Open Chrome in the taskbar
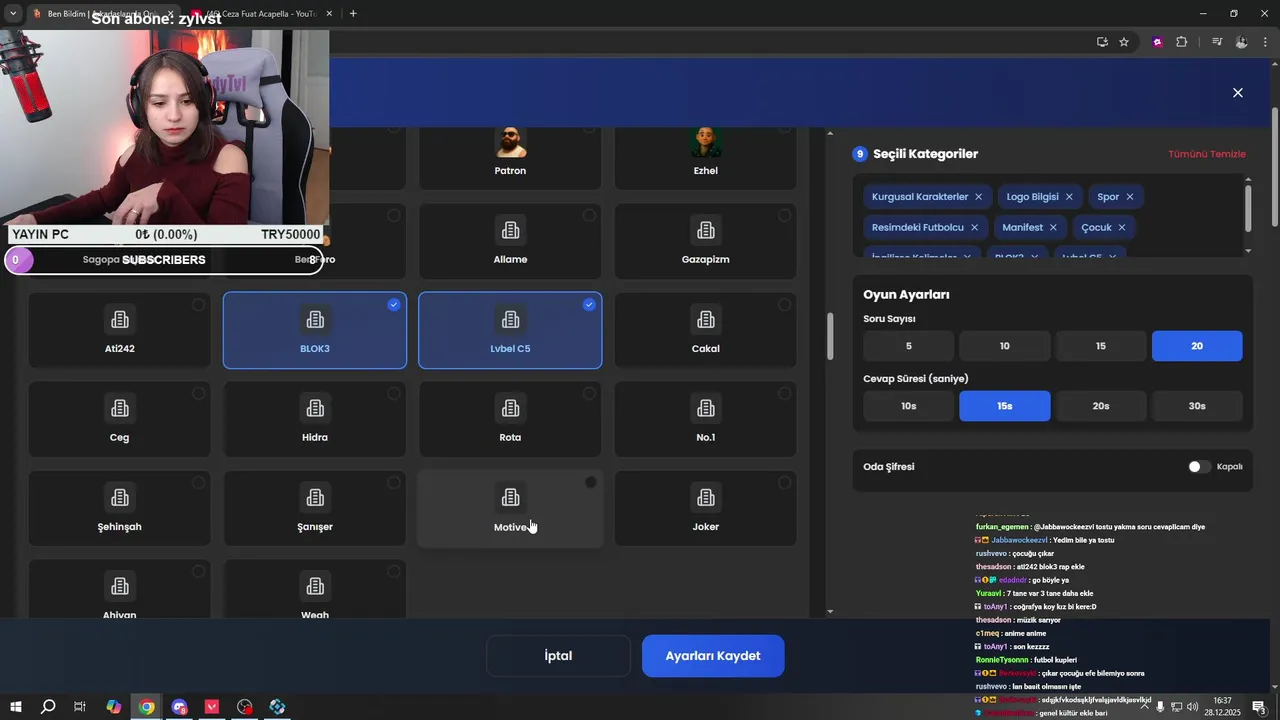 pyautogui.click(x=147, y=707)
